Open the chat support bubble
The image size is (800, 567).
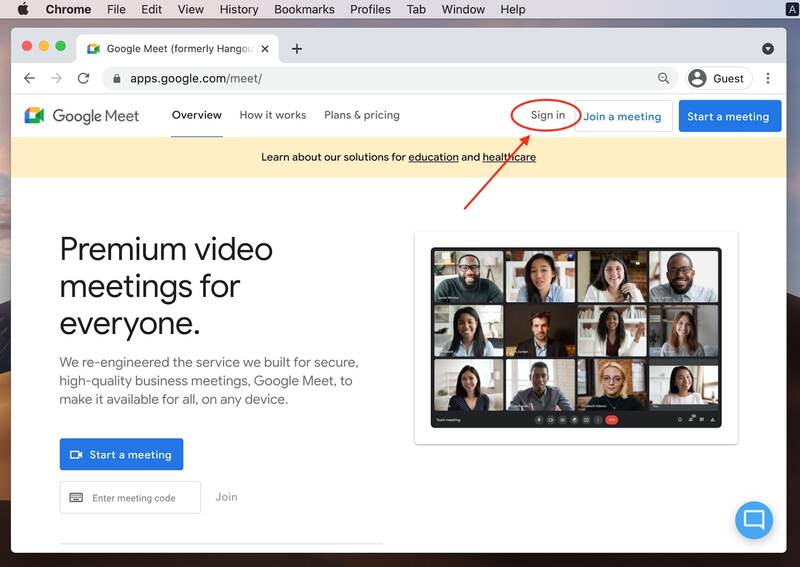pyautogui.click(x=754, y=520)
